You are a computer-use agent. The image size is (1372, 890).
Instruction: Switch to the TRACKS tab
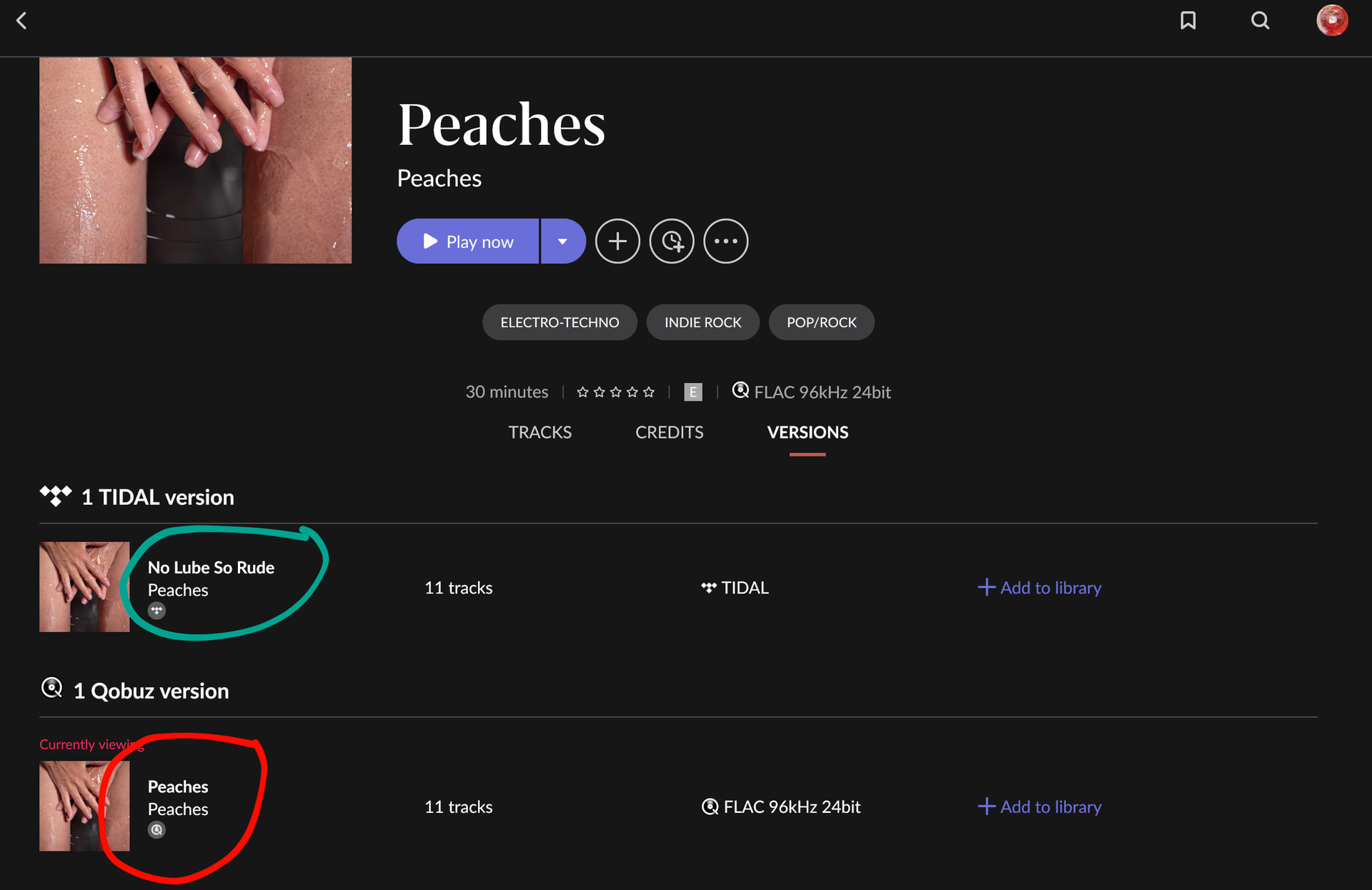tap(540, 432)
